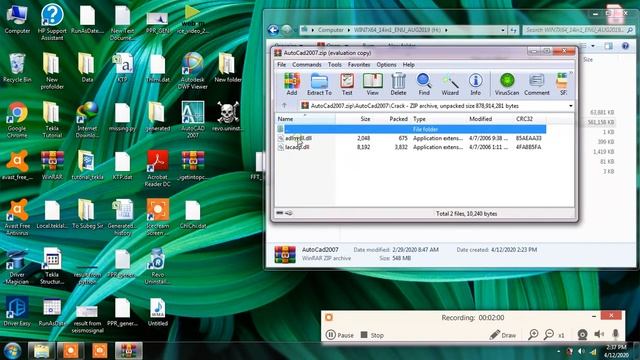This screenshot has height=360, width=640.
Task: Select the Google Chrome desktop icon
Action: pos(17,120)
